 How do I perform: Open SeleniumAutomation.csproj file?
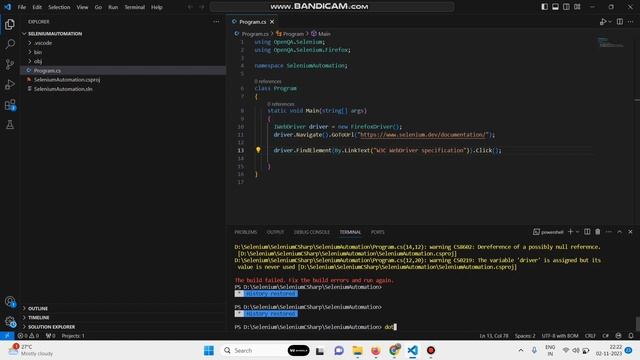(x=122, y=80)
